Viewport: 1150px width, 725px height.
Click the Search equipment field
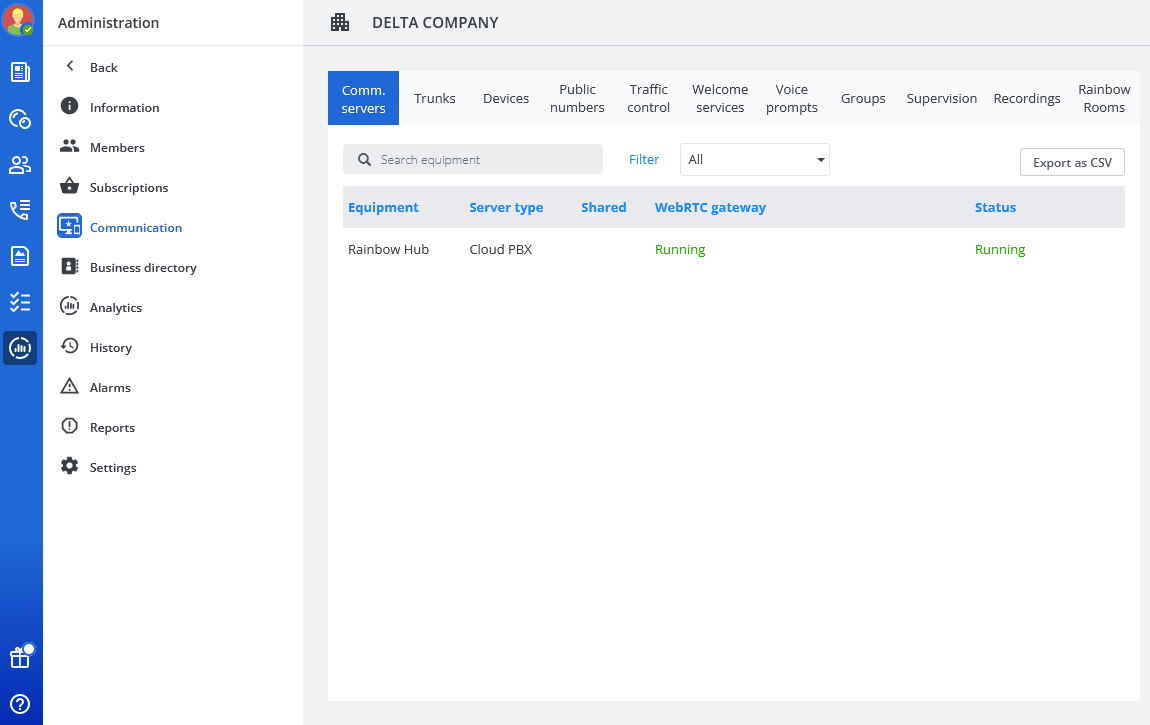473,160
